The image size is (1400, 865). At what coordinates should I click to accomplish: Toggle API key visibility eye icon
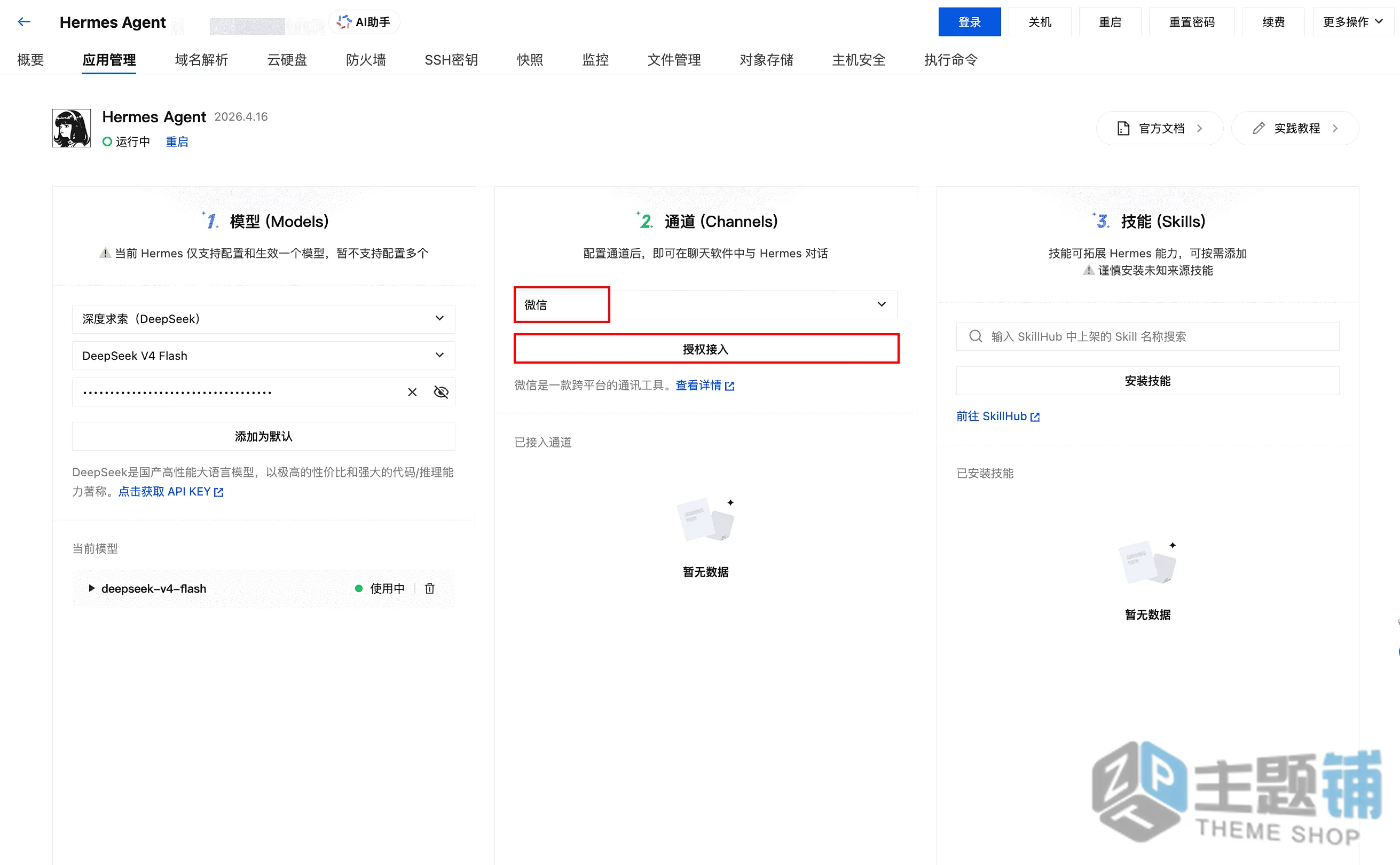[441, 392]
